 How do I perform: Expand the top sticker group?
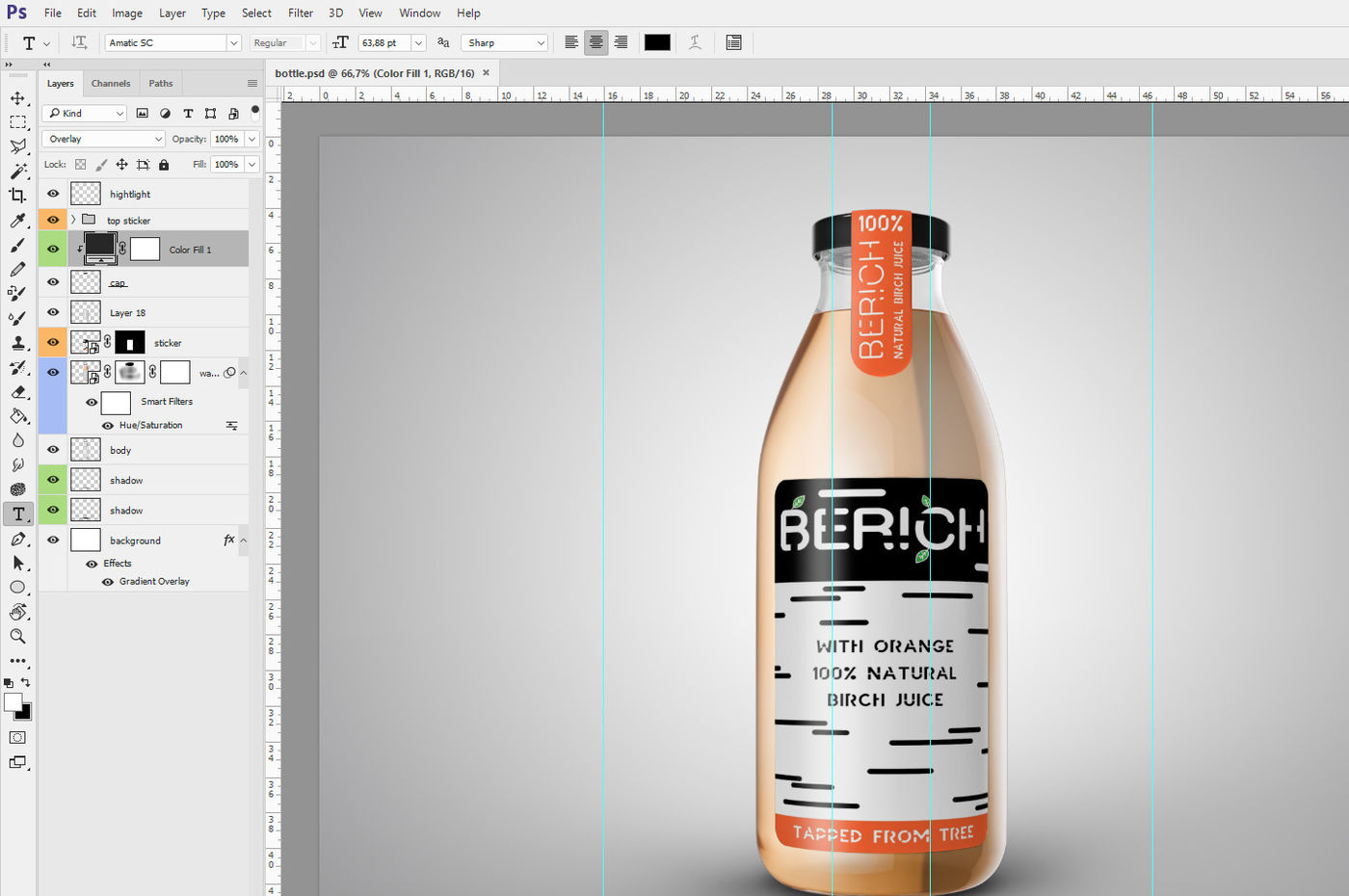click(73, 220)
